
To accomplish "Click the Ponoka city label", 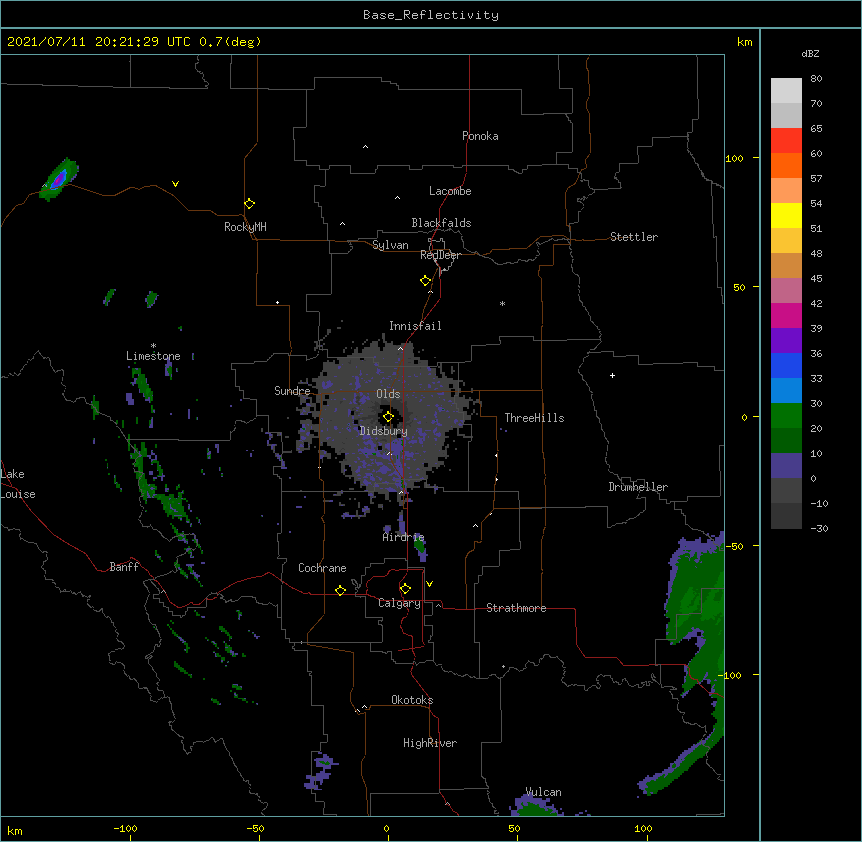I will pyautogui.click(x=480, y=136).
